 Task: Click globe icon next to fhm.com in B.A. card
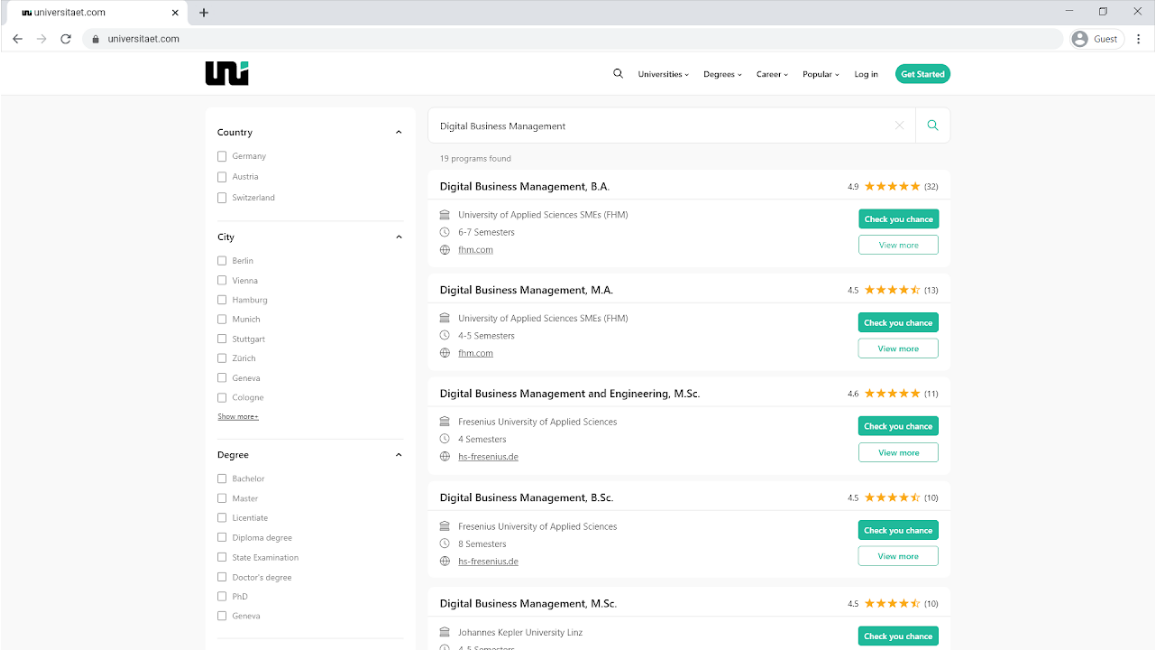(x=445, y=250)
